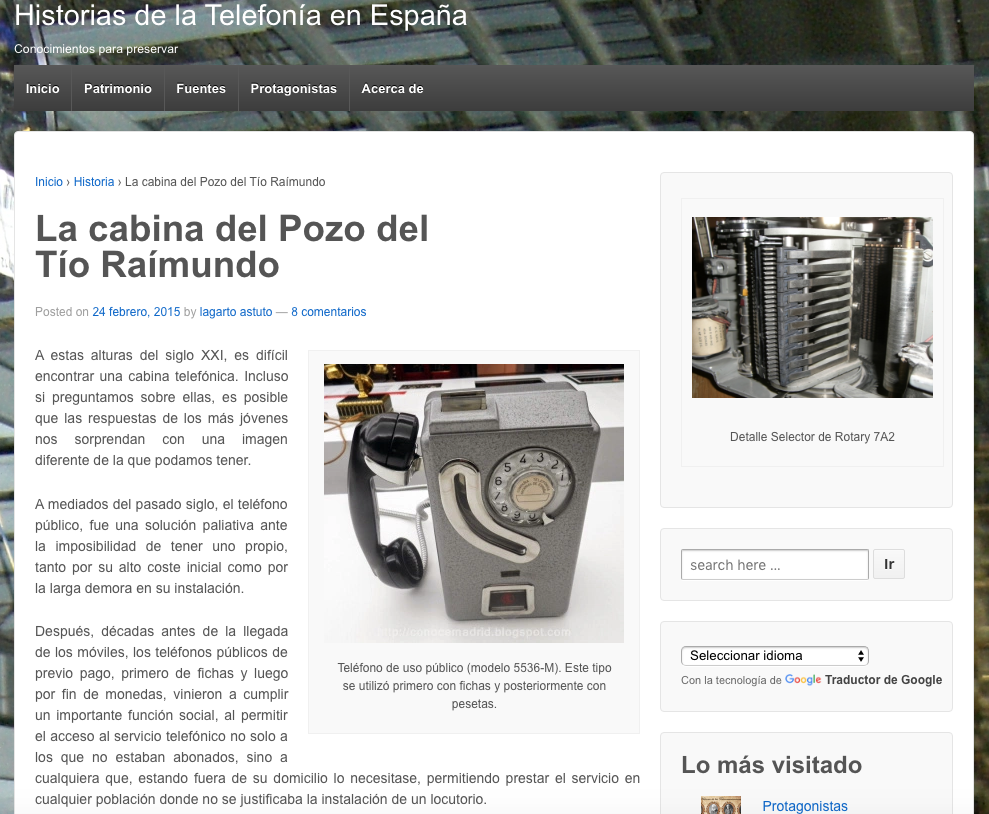Viewport: 989px width, 814px height.
Task: Expand the Seleccionar idioma dropdown
Action: pos(774,656)
